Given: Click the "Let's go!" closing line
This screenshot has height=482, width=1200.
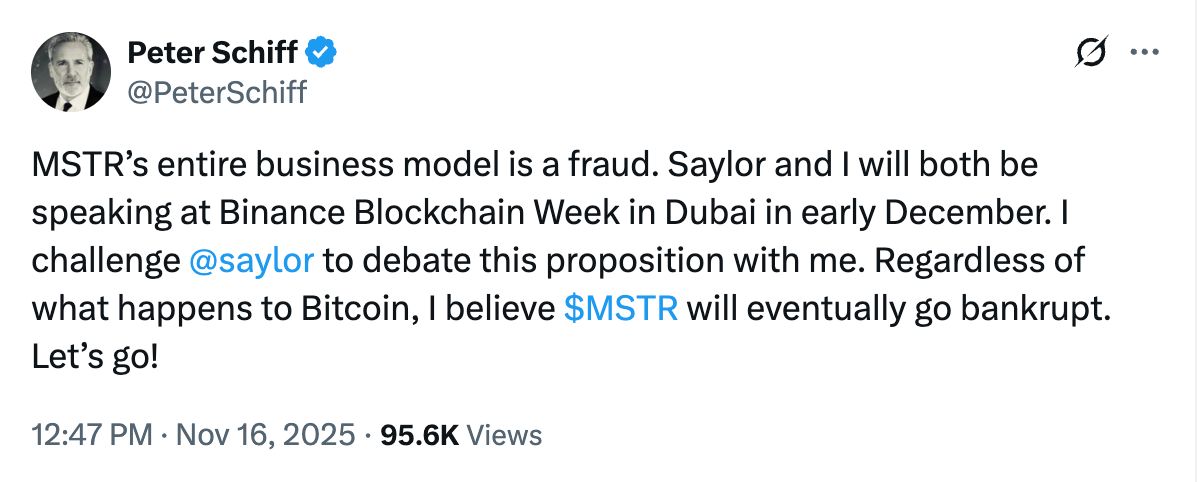Looking at the screenshot, I should coord(95,357).
